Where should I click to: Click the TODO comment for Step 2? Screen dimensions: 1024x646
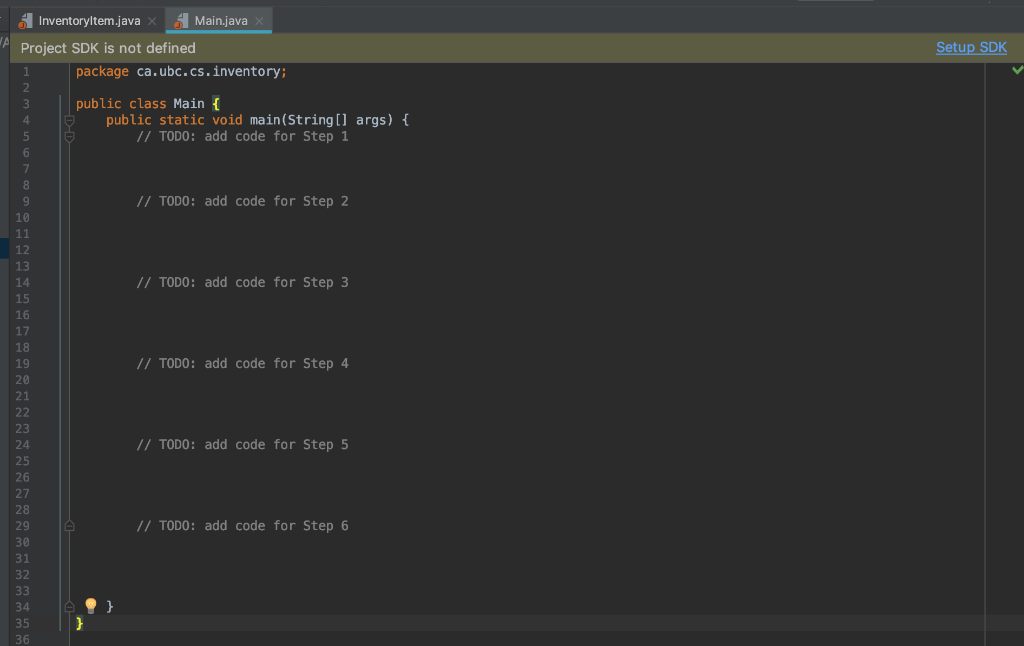coord(242,201)
